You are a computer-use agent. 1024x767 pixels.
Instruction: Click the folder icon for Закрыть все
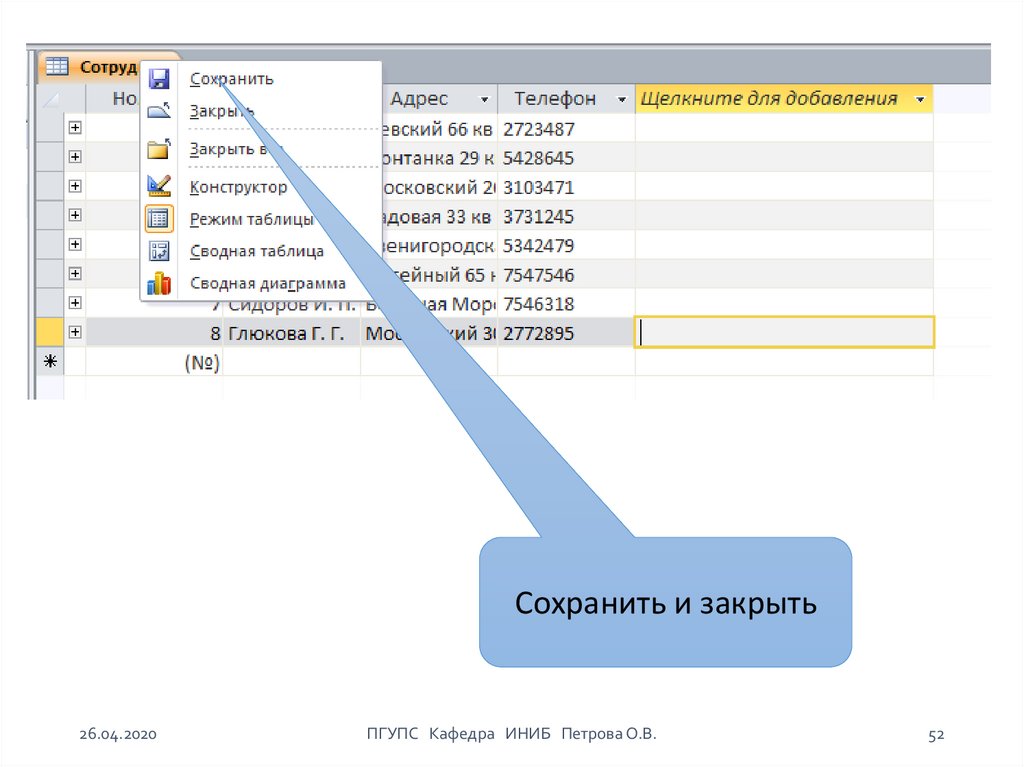(x=159, y=150)
